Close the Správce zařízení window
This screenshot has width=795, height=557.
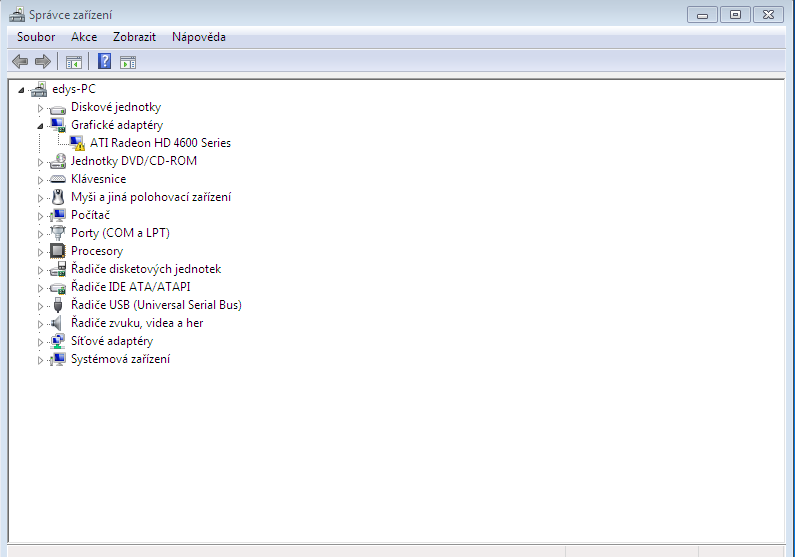click(769, 15)
